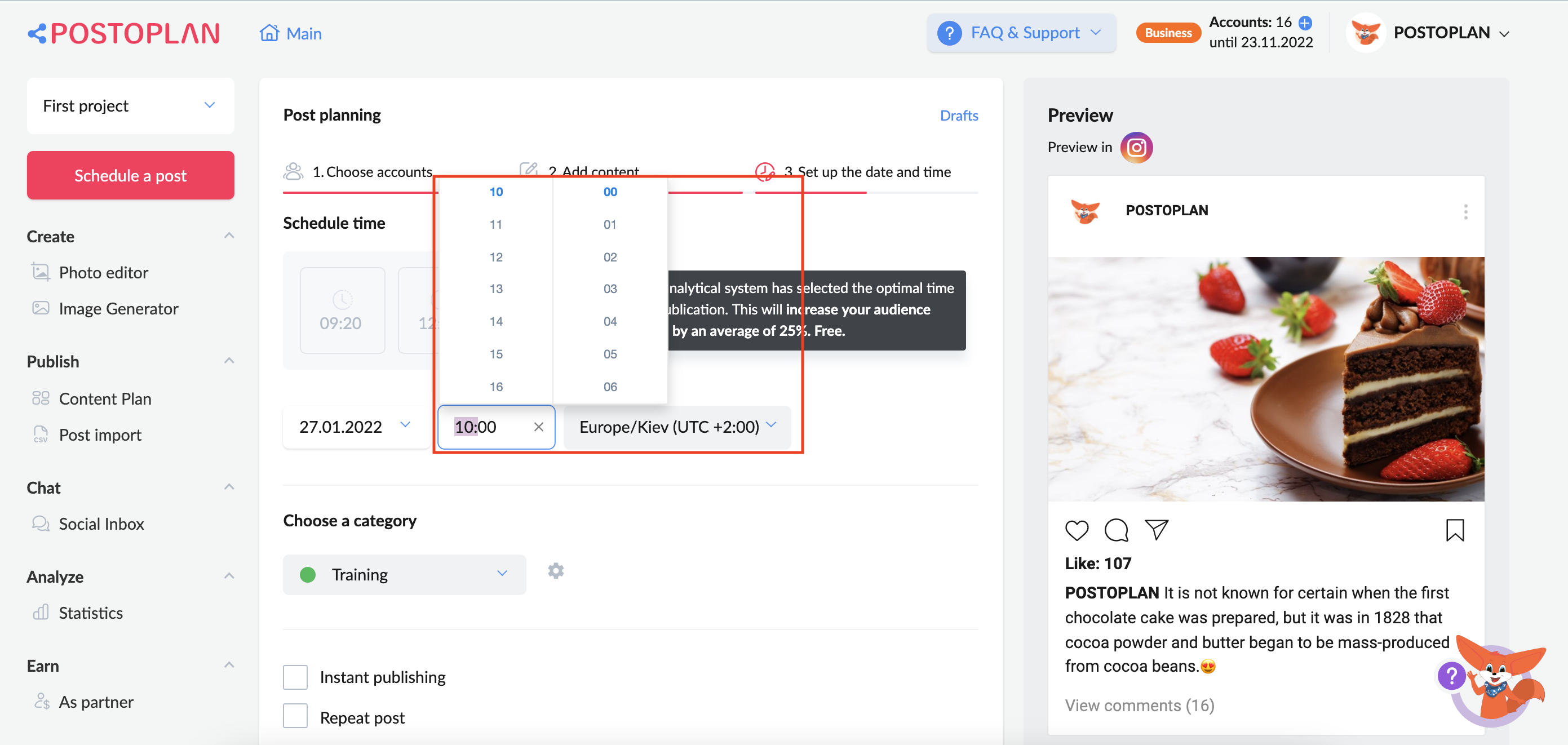Click the step 3 clock icon
1568x745 pixels.
coord(765,172)
